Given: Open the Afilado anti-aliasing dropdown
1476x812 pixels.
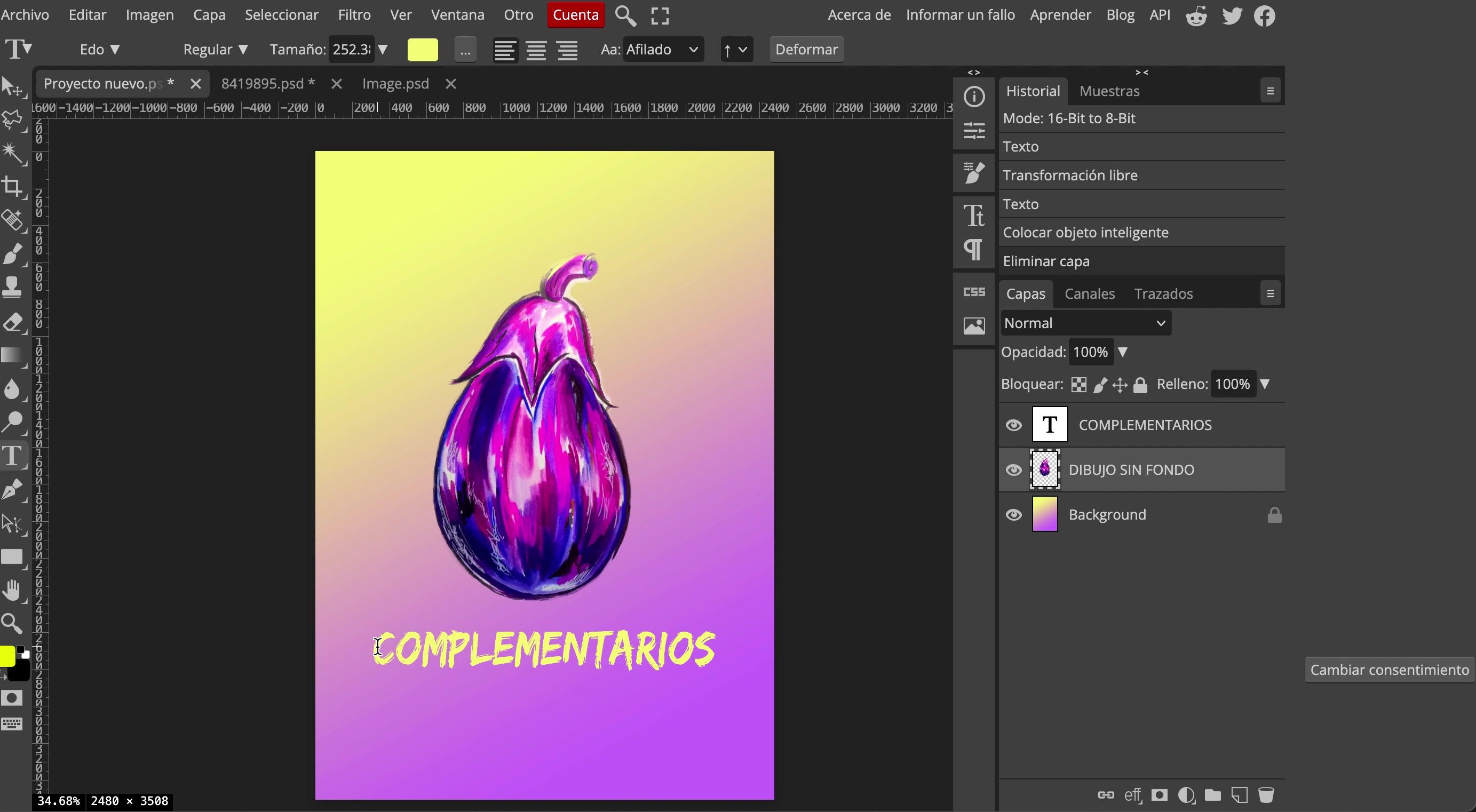Looking at the screenshot, I should coord(662,50).
